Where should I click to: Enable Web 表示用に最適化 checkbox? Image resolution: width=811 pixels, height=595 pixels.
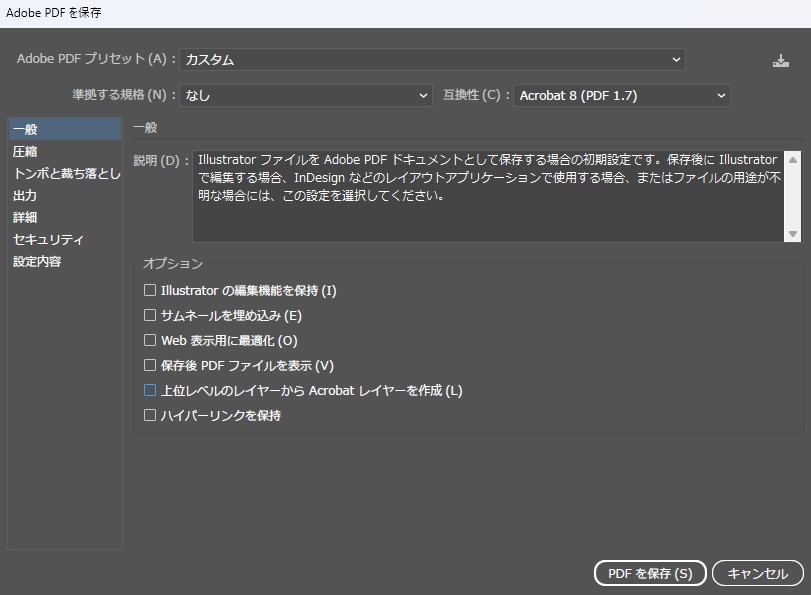(150, 340)
